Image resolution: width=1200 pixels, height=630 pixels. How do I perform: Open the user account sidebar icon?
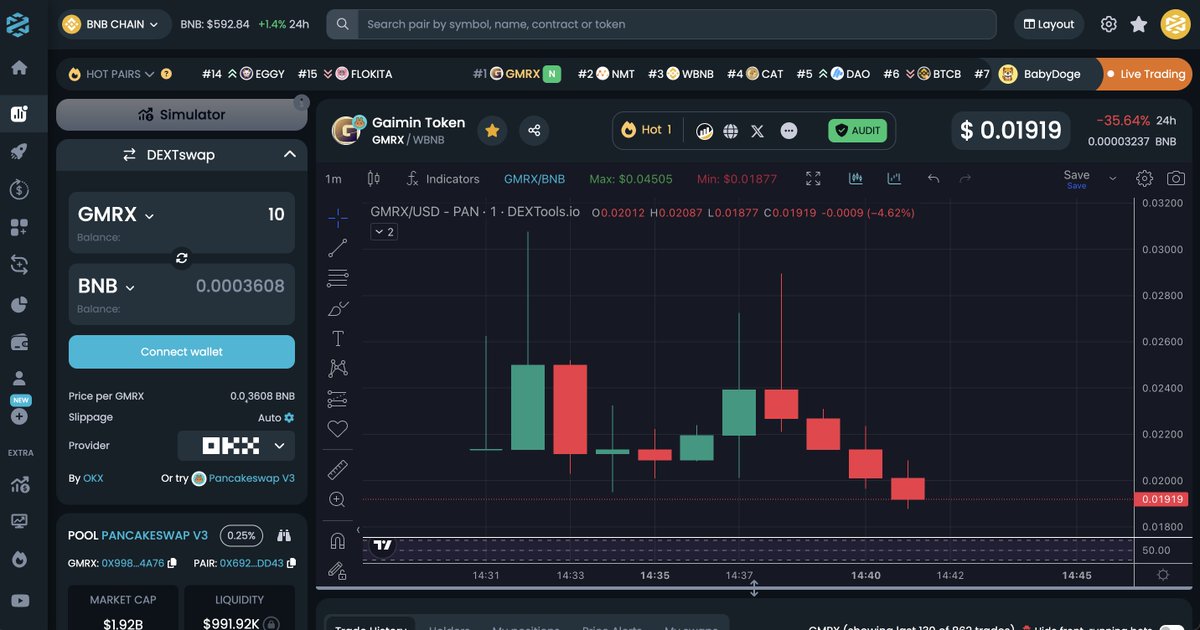coord(19,379)
